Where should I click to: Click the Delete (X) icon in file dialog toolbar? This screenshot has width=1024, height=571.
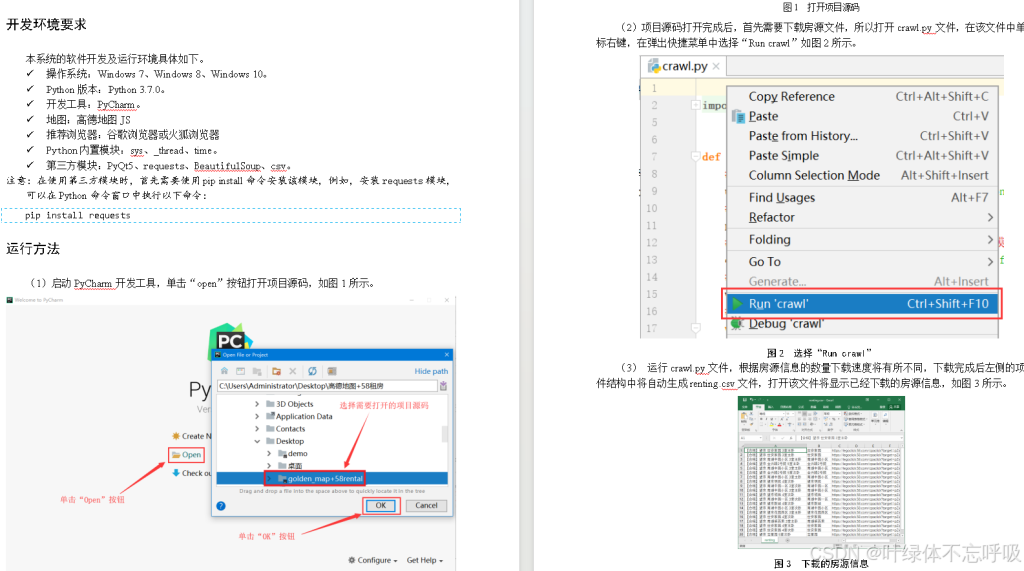(293, 371)
